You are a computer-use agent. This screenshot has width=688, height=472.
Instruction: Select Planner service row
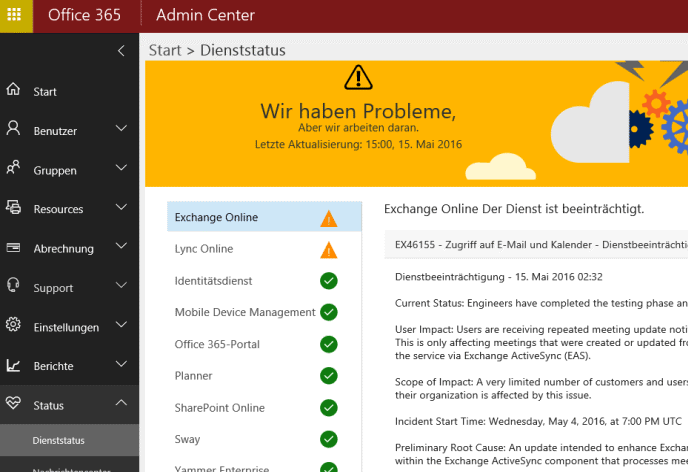[264, 376]
